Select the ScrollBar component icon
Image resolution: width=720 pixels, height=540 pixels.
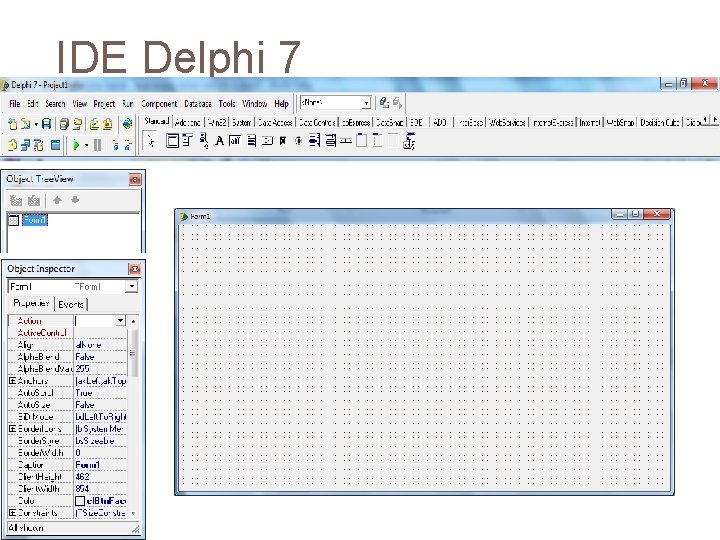coord(346,141)
